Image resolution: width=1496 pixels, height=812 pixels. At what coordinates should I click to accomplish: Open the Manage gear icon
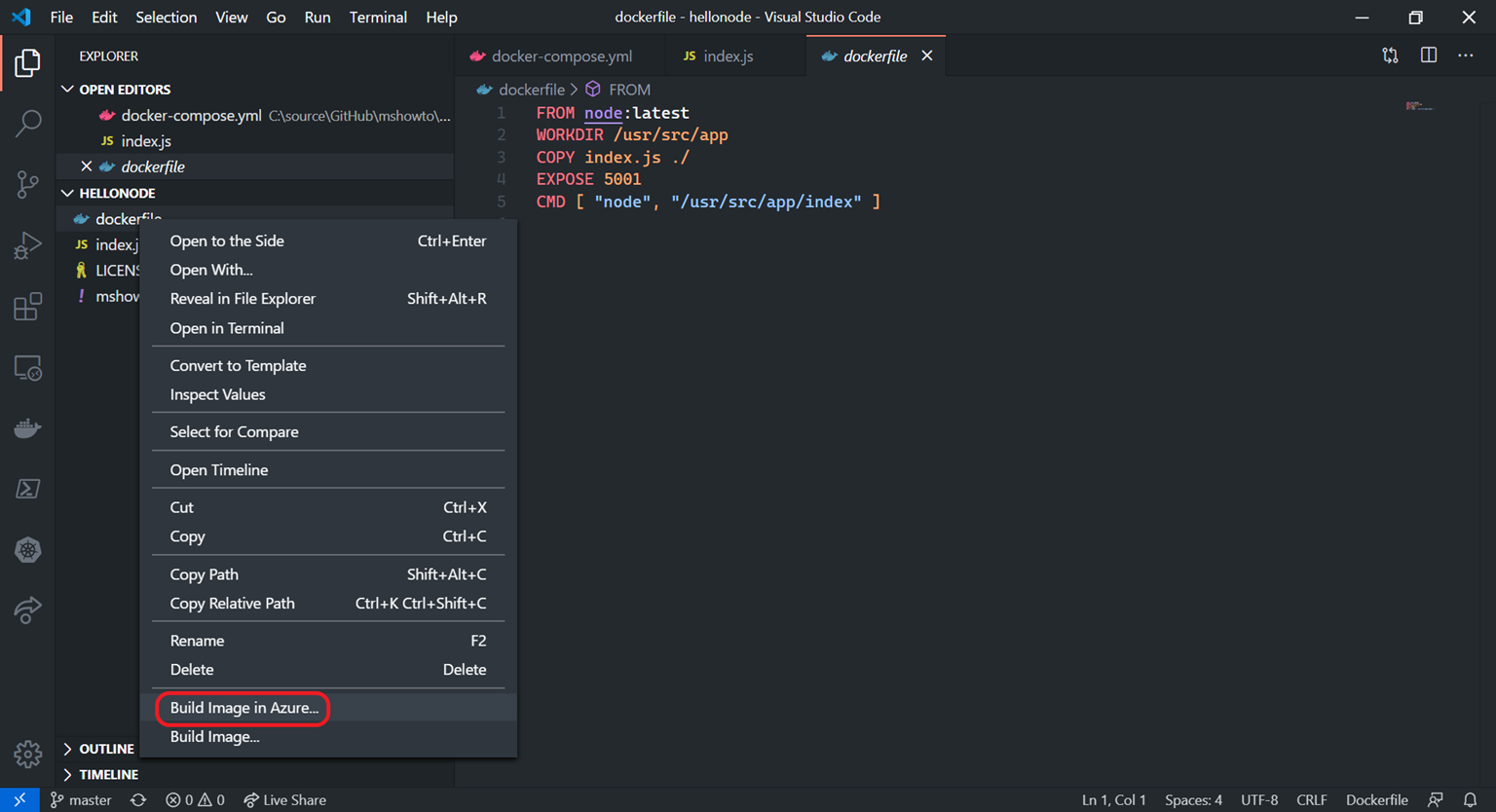point(27,754)
